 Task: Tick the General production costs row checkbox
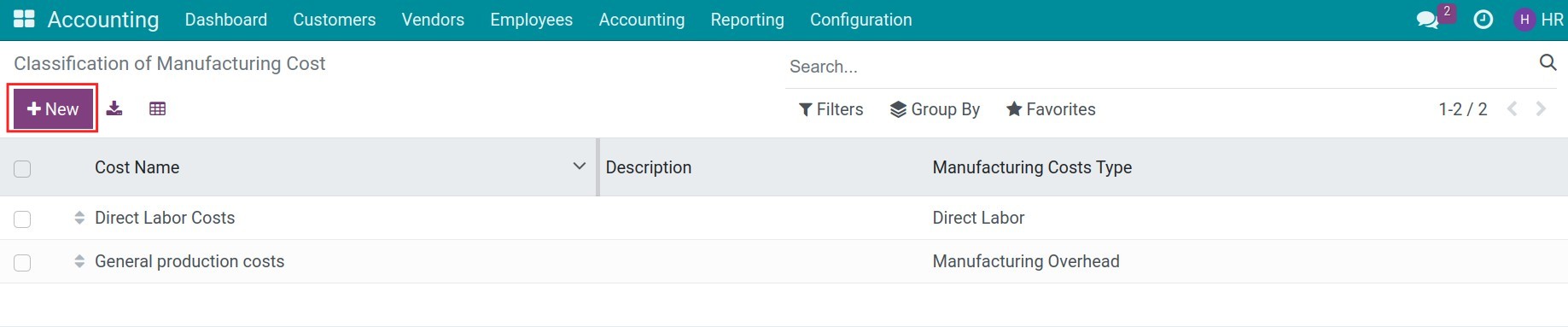[x=22, y=262]
